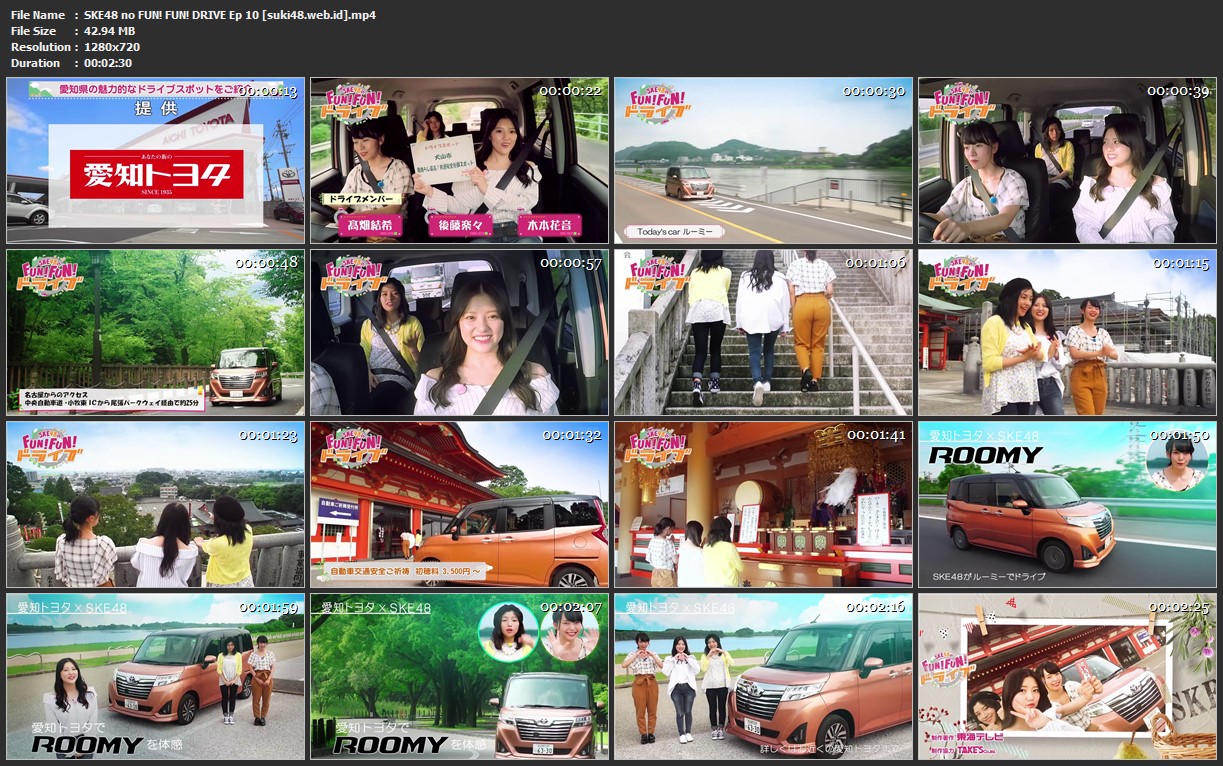Open the thumbnail at timestamp 00:00:39
The image size is (1223, 766).
tap(1067, 160)
